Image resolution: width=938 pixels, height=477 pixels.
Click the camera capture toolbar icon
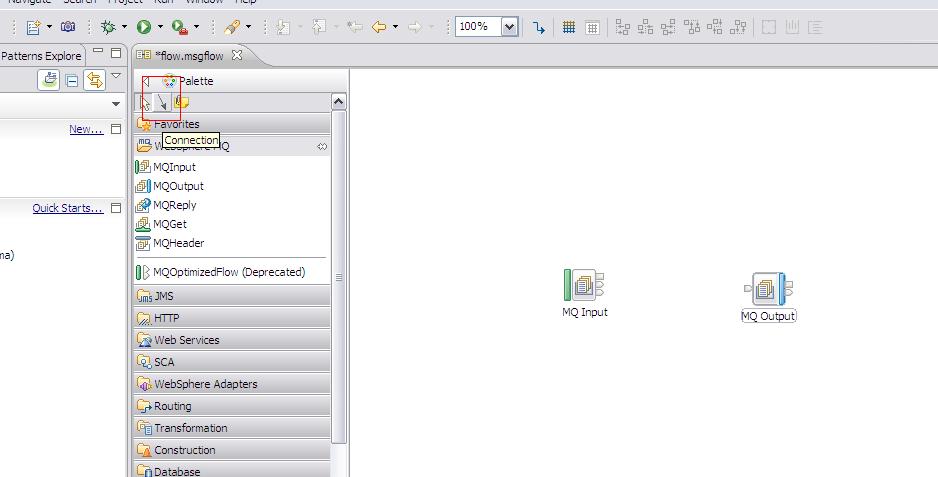tap(68, 27)
